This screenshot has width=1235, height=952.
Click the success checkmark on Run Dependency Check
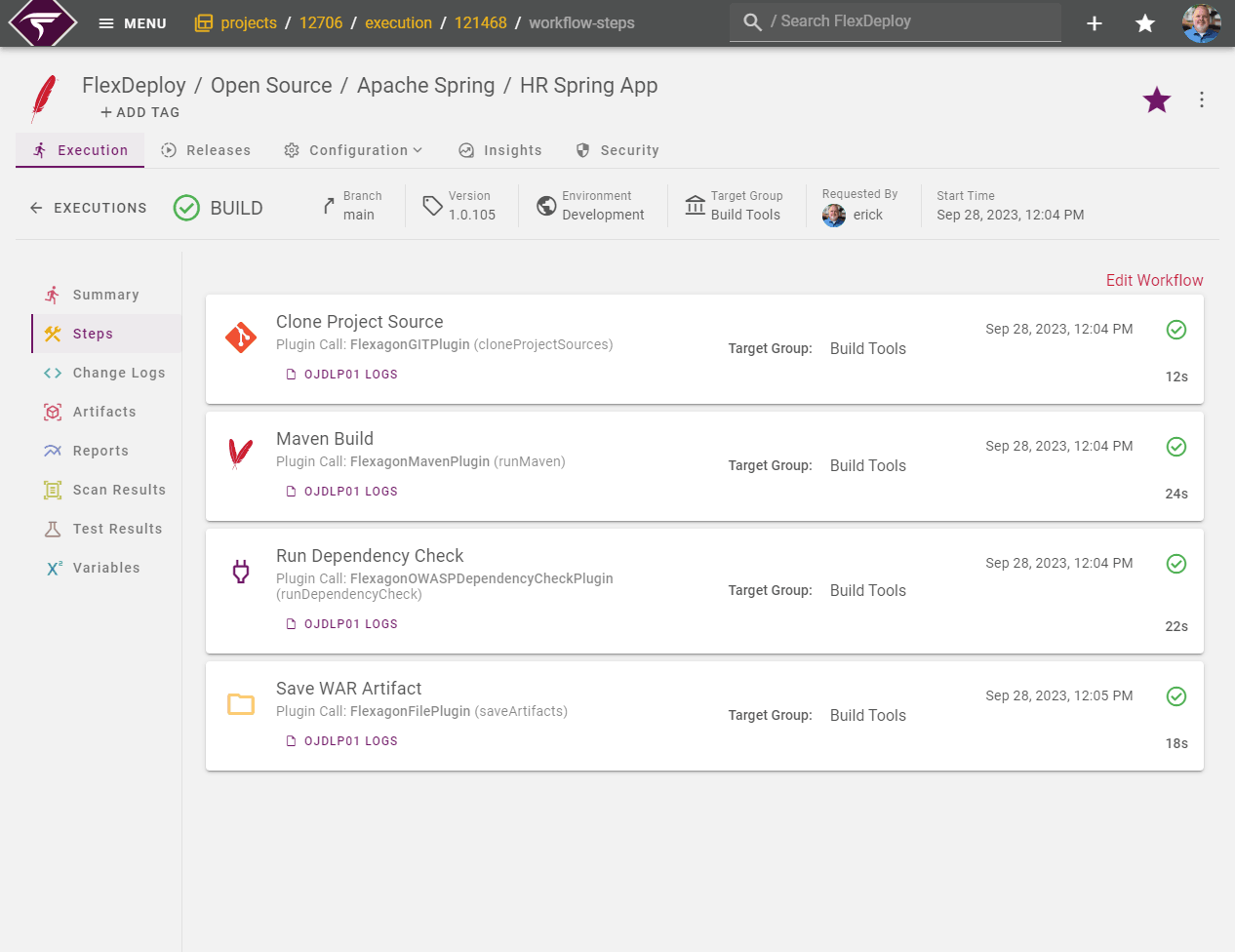1175,564
